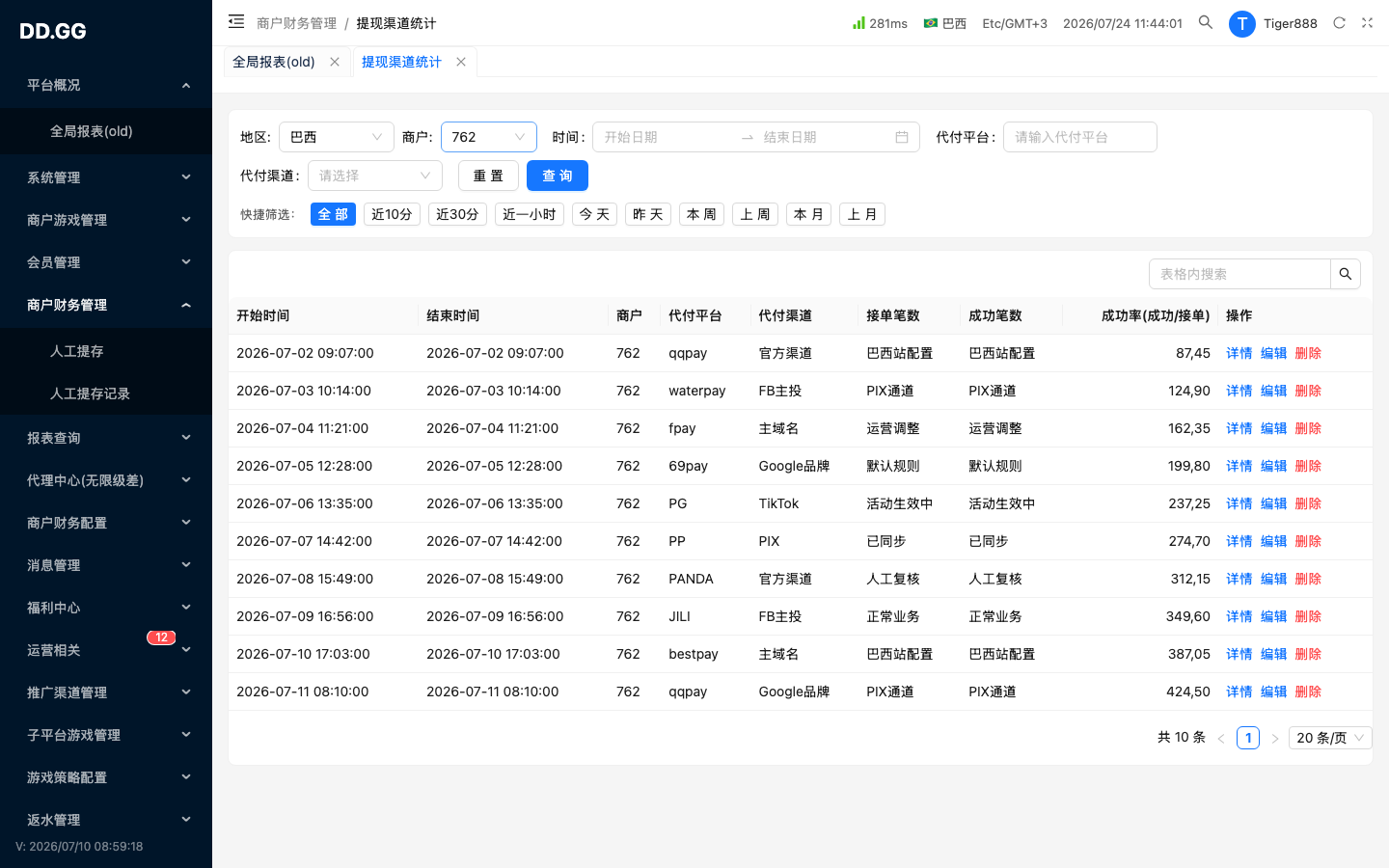Screen dimensions: 1389x868
Task: Open the 地区 dropdown showing 巴西
Action: pos(337,137)
